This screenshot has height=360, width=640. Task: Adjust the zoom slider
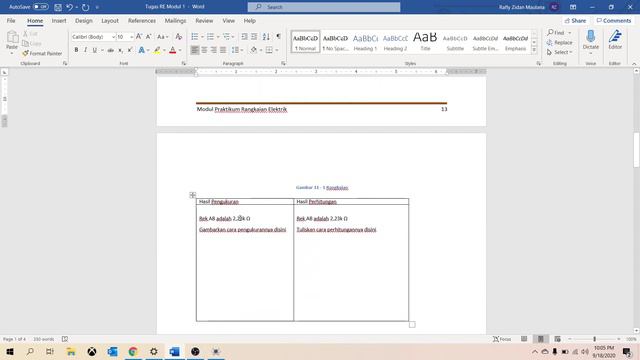(594, 339)
